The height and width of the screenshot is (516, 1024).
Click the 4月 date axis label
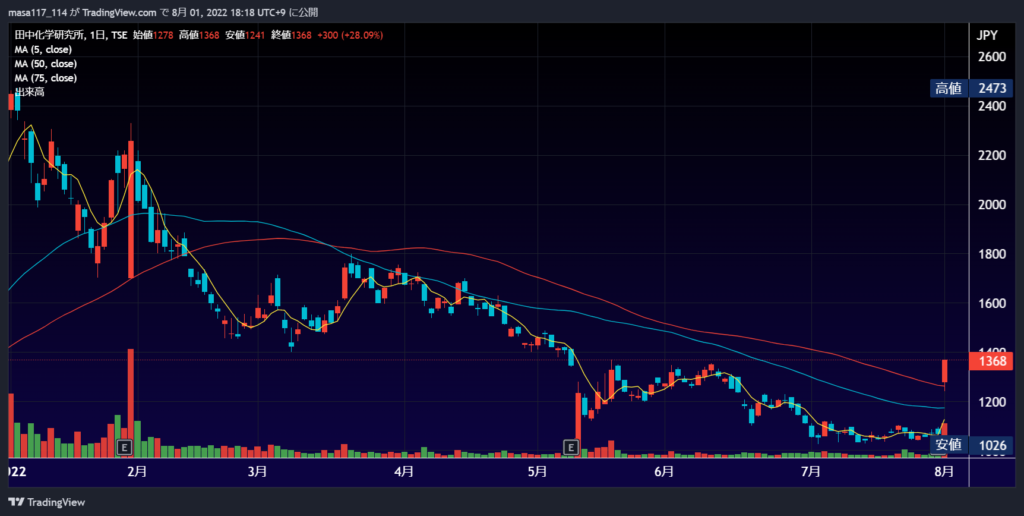coord(404,471)
